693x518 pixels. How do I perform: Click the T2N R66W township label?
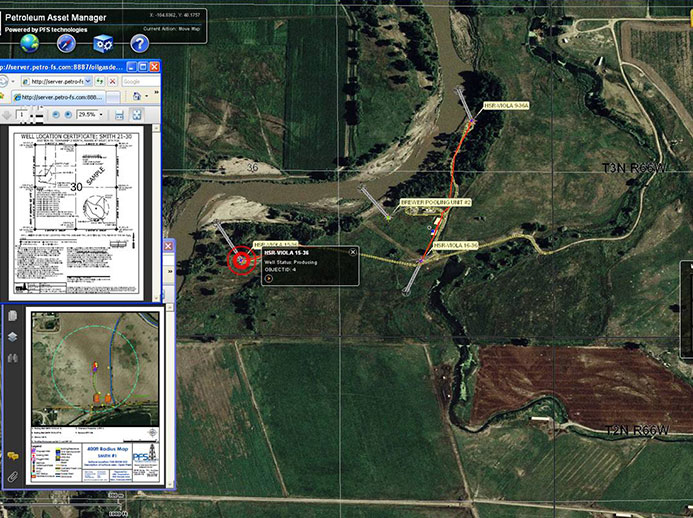pyautogui.click(x=636, y=430)
